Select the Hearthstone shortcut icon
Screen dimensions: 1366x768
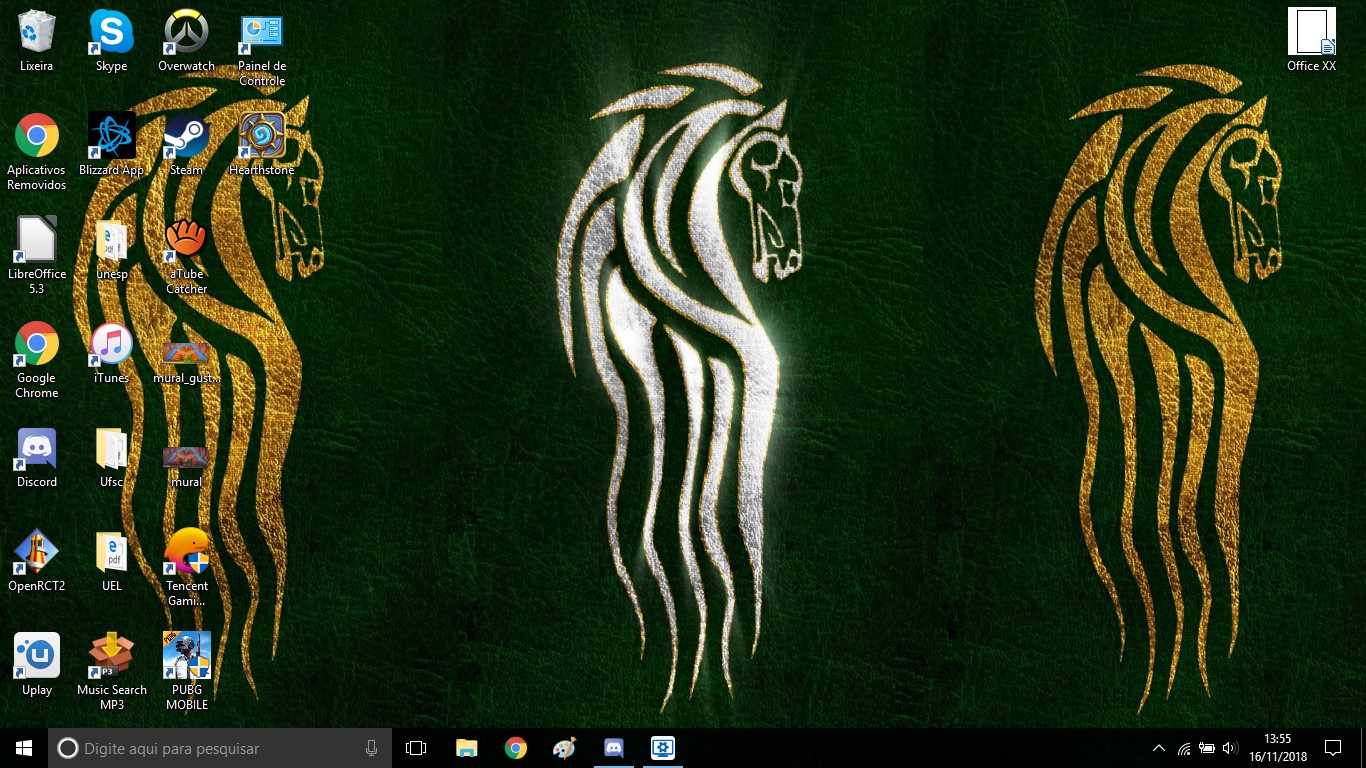262,137
